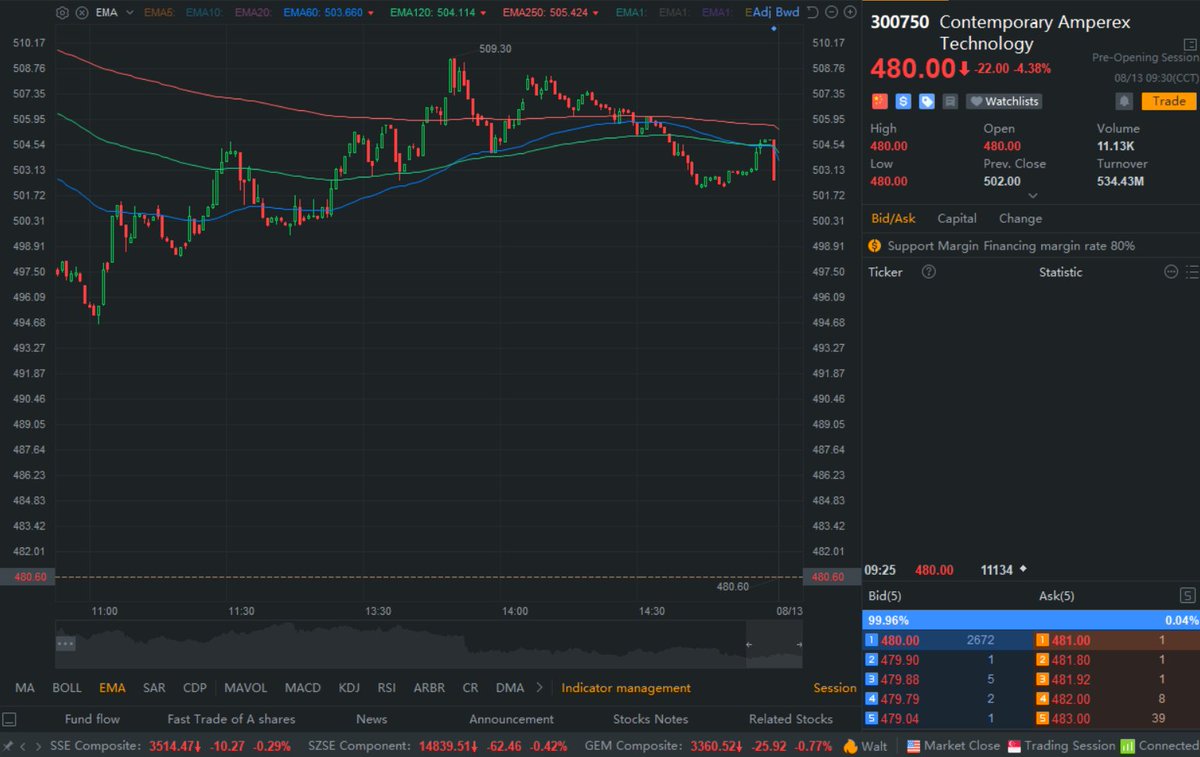Open the Session selector
1200x757 pixels.
tap(835, 688)
